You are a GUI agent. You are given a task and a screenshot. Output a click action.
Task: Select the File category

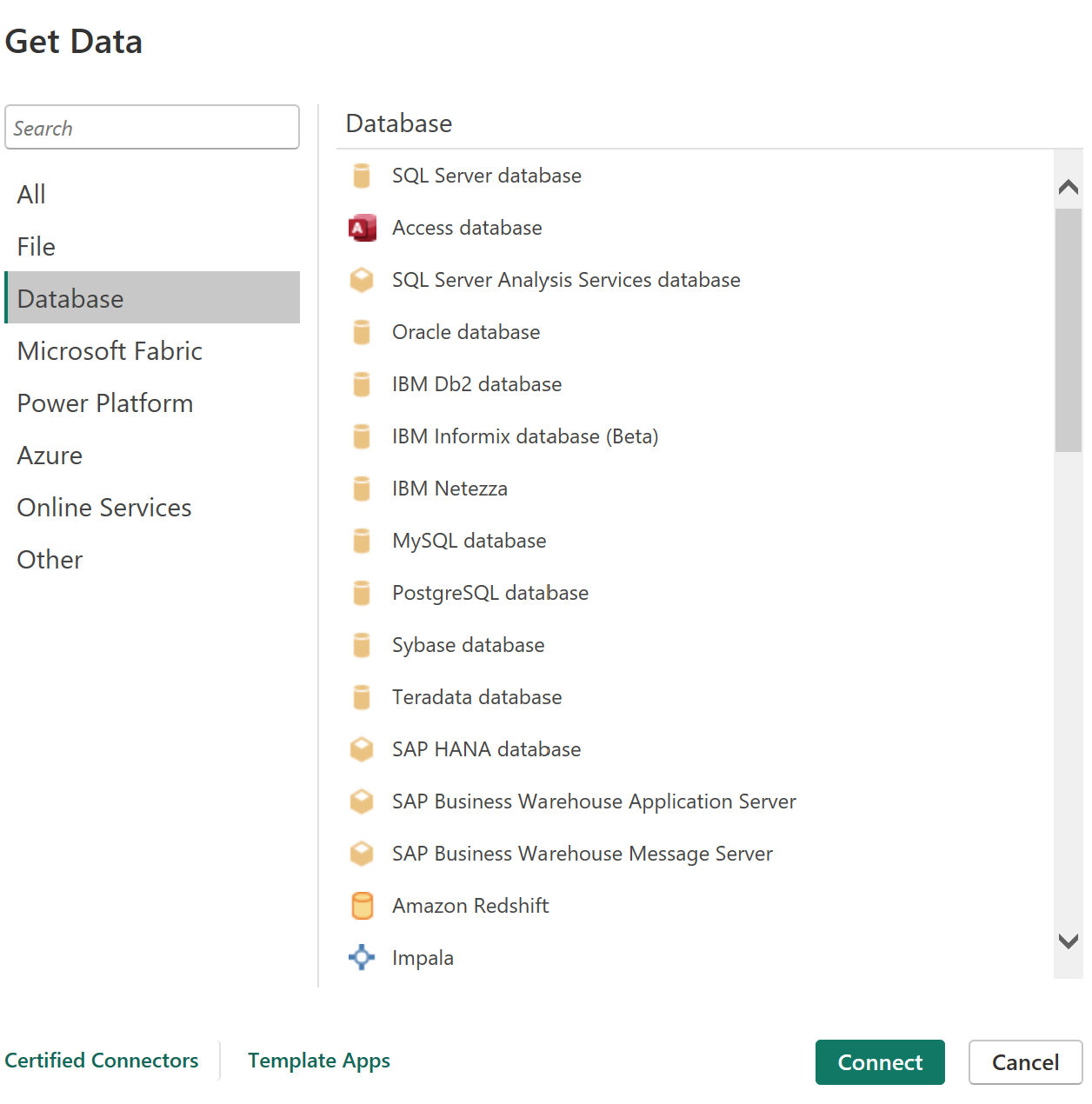click(152, 246)
